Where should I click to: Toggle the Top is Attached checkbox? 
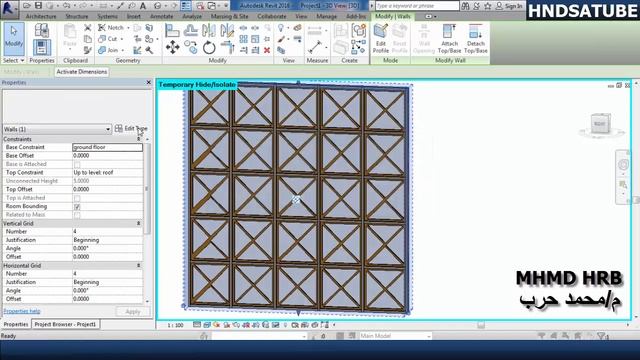77,198
